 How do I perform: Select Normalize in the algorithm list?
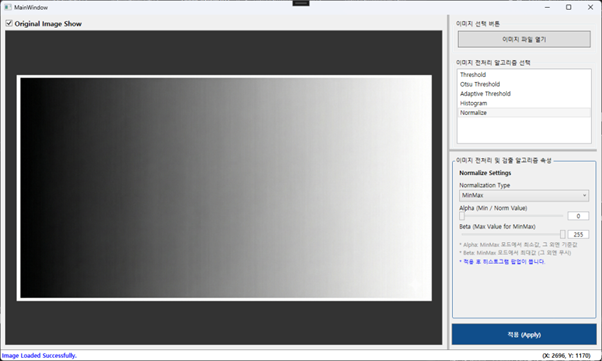point(524,113)
